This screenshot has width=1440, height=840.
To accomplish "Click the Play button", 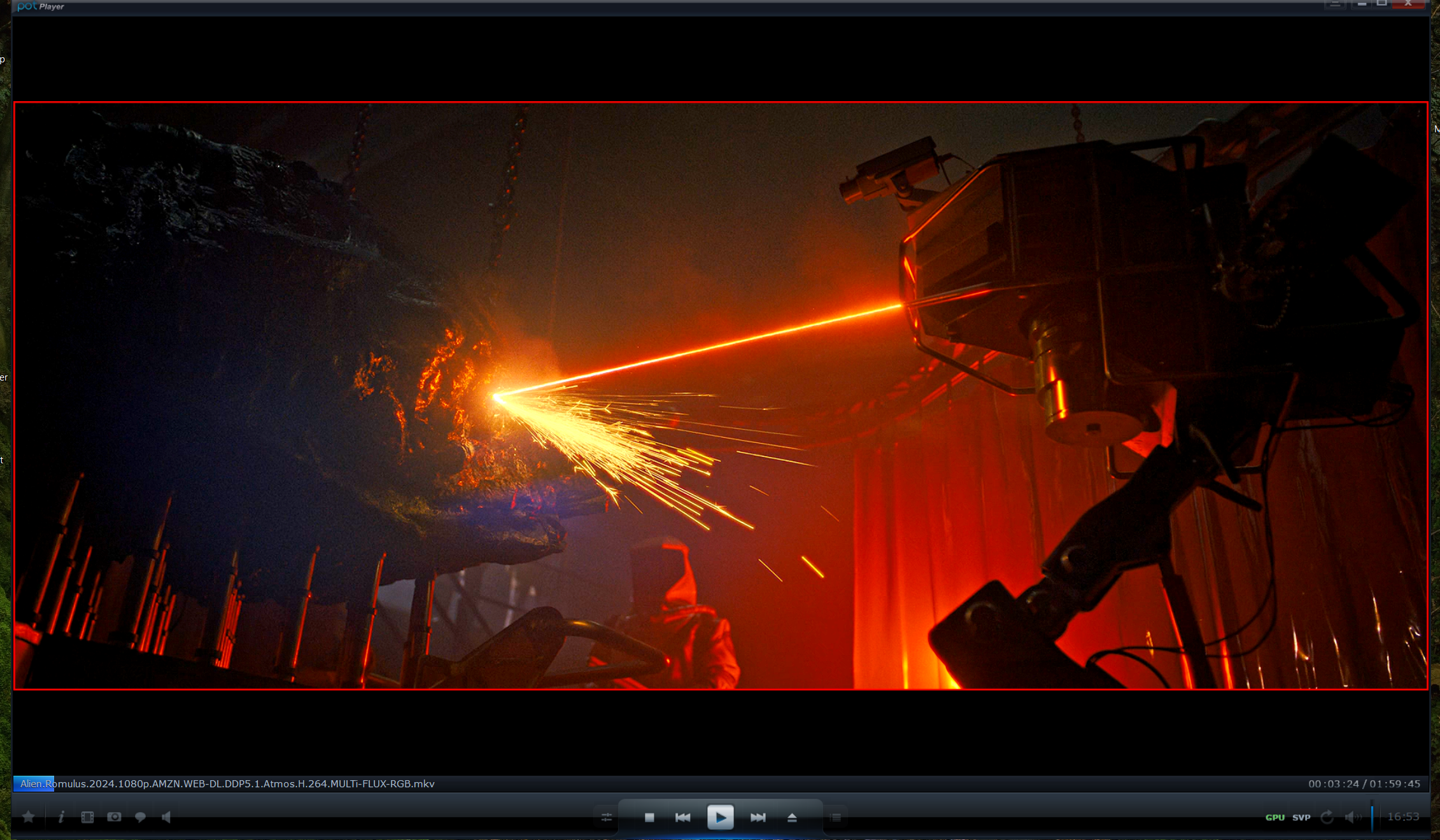I will [x=721, y=817].
